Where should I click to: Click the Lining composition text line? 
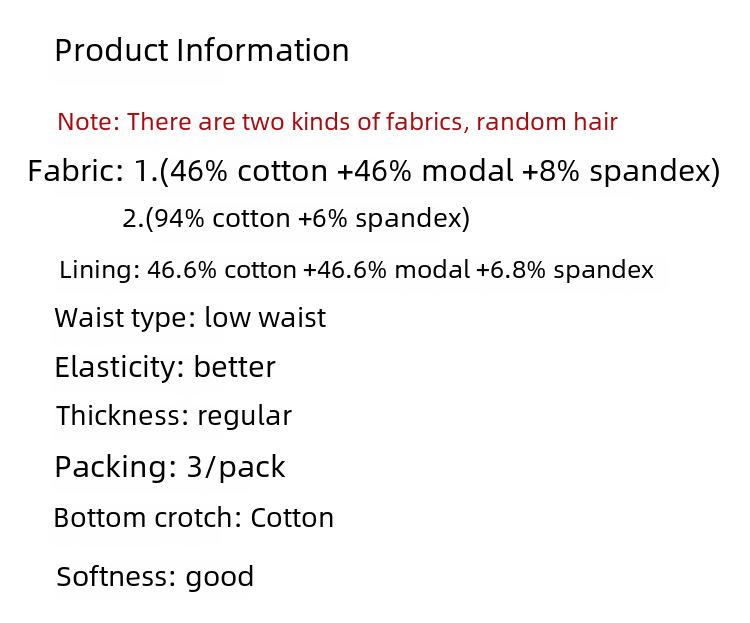pyautogui.click(x=356, y=270)
